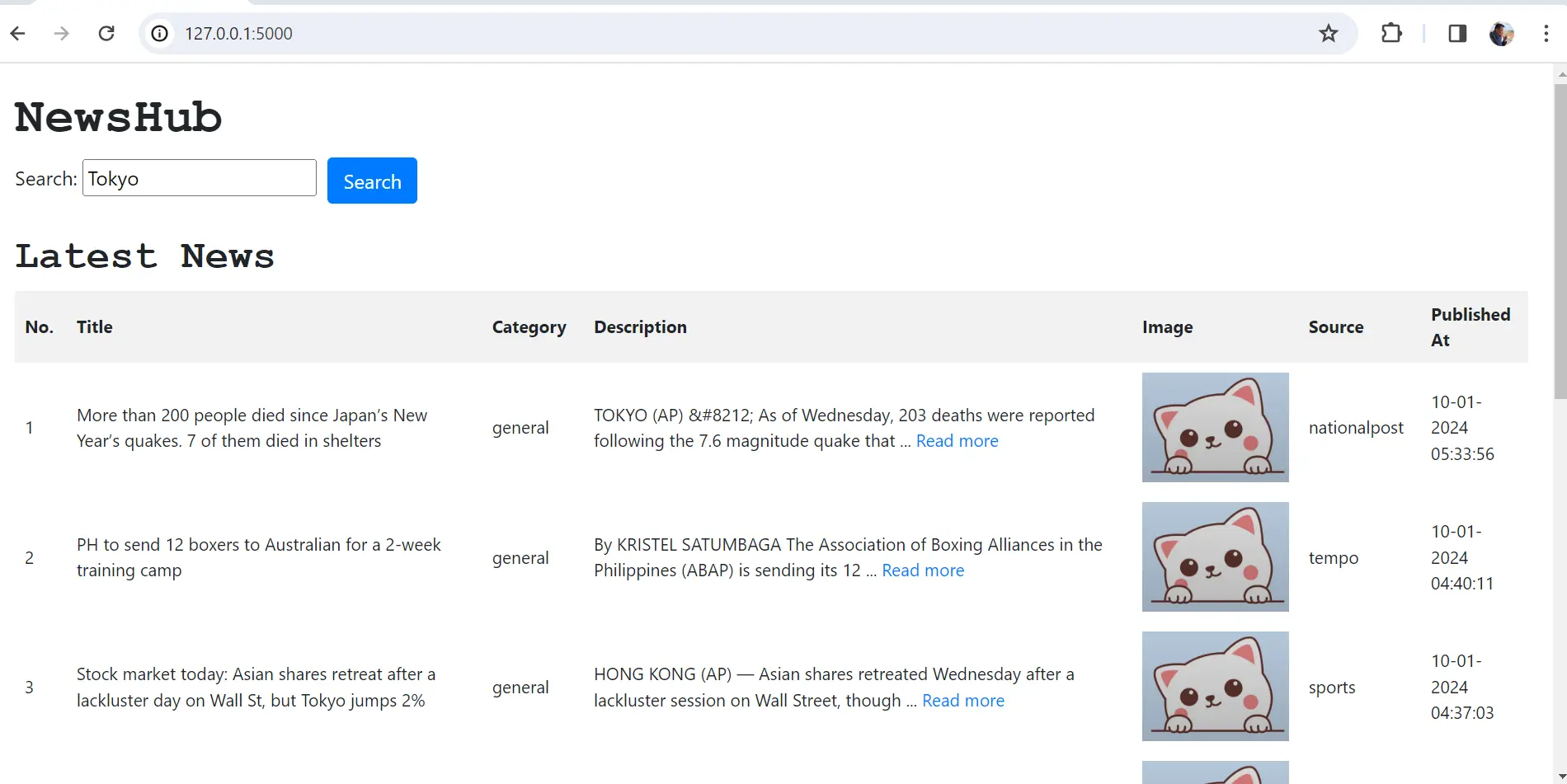Click the browser back arrow

[18, 34]
